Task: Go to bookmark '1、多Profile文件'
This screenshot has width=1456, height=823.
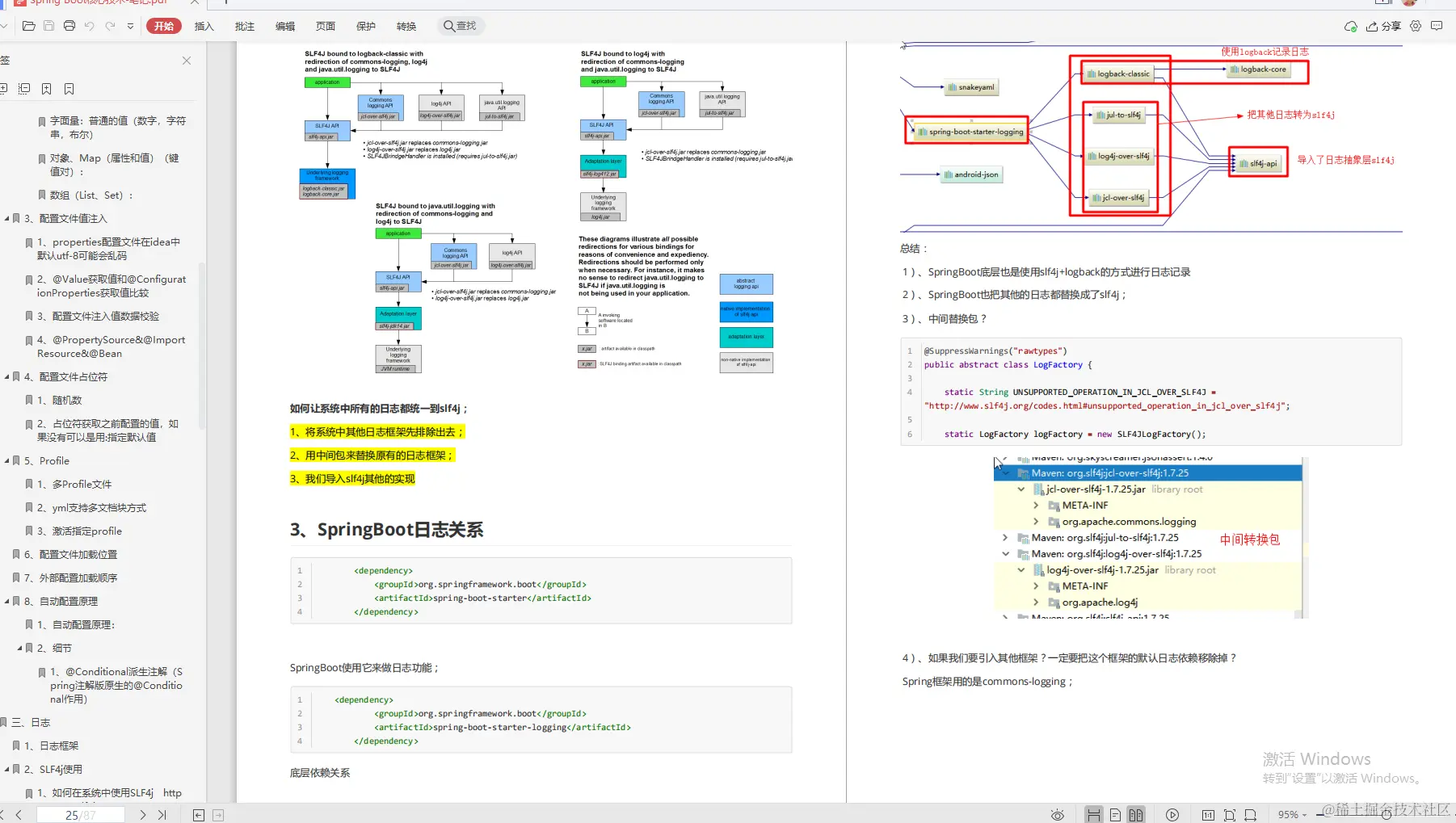Action: coord(74,485)
